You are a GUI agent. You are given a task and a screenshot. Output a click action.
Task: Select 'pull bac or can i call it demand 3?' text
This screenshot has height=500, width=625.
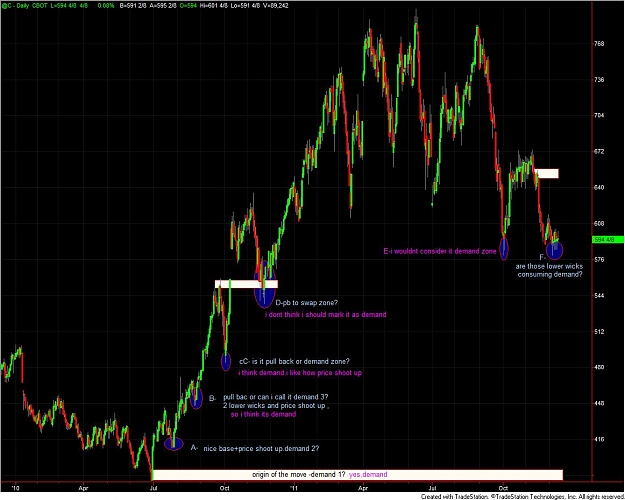point(275,397)
